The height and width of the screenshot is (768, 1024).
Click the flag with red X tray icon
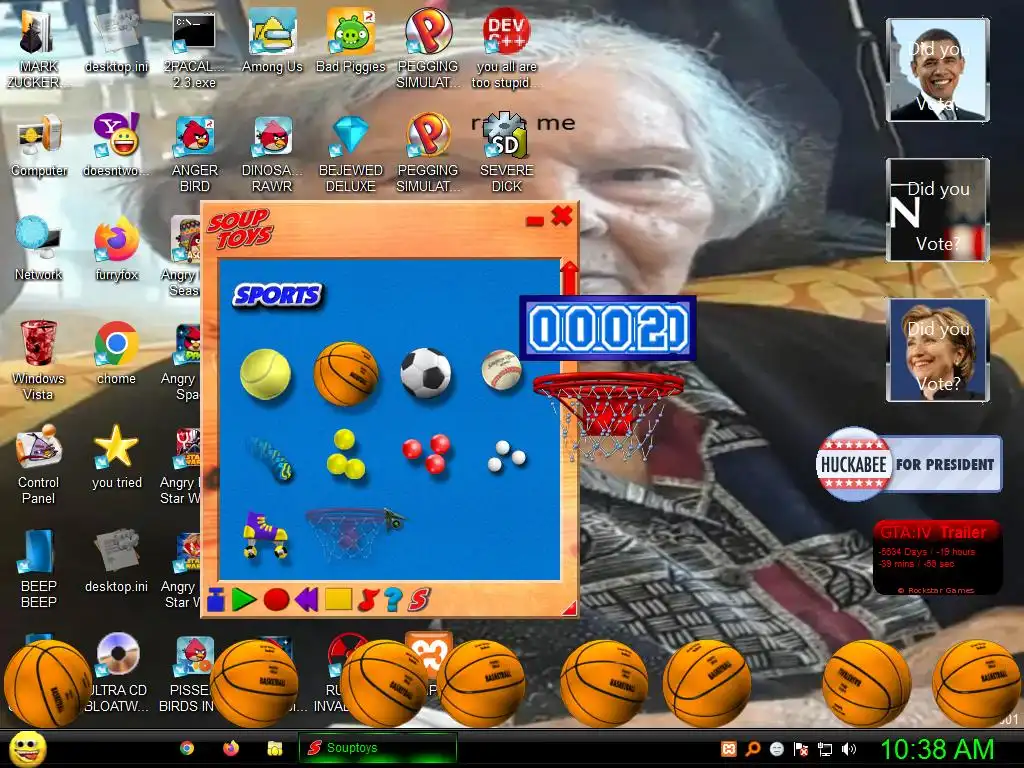click(801, 749)
